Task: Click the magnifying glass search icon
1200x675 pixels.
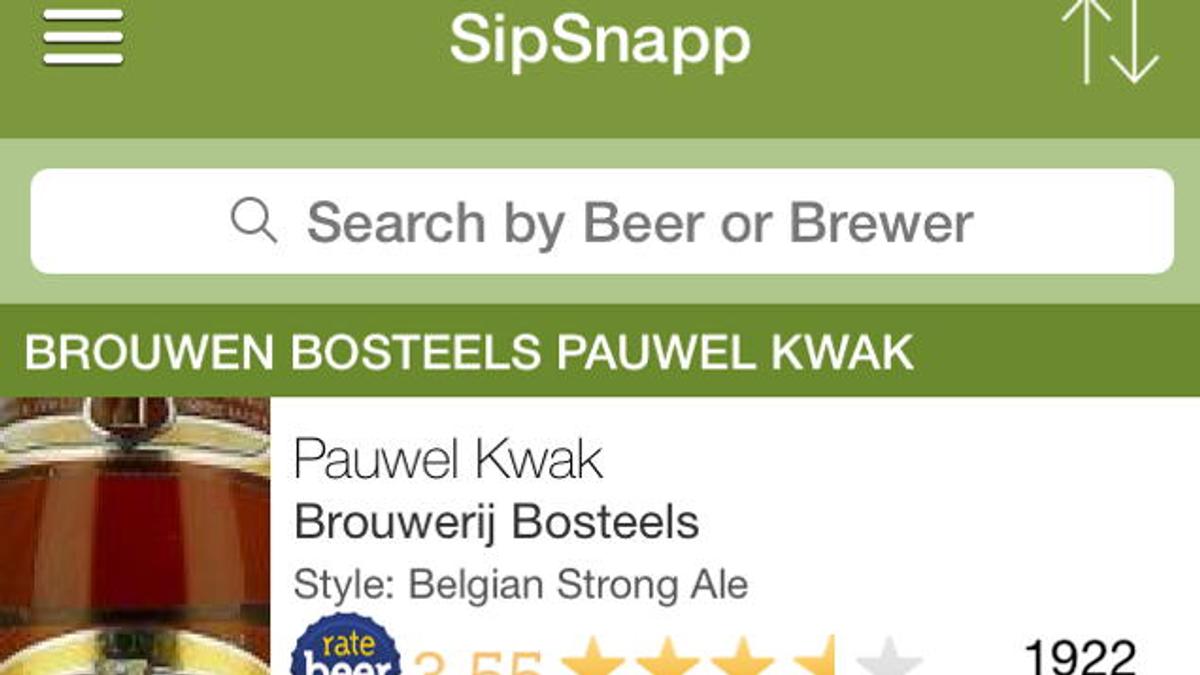Action: coord(253,220)
